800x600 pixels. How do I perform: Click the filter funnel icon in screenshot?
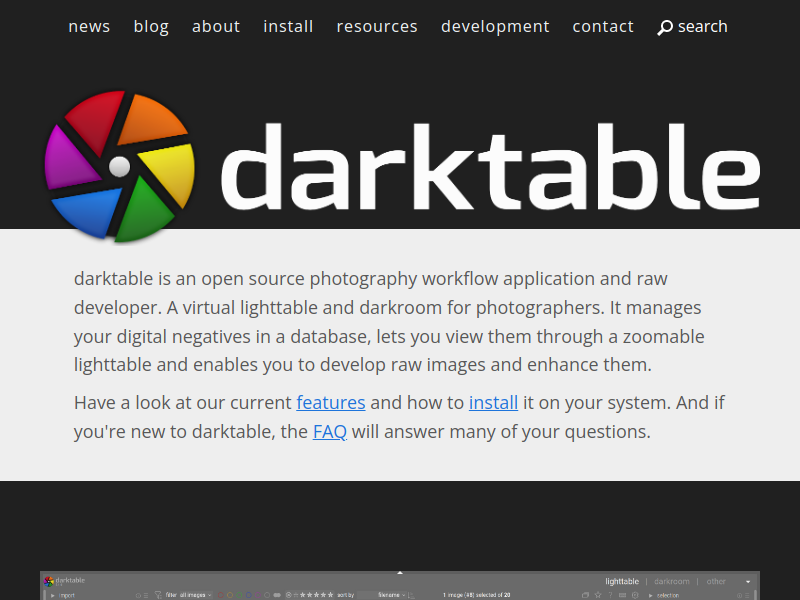click(x=157, y=595)
